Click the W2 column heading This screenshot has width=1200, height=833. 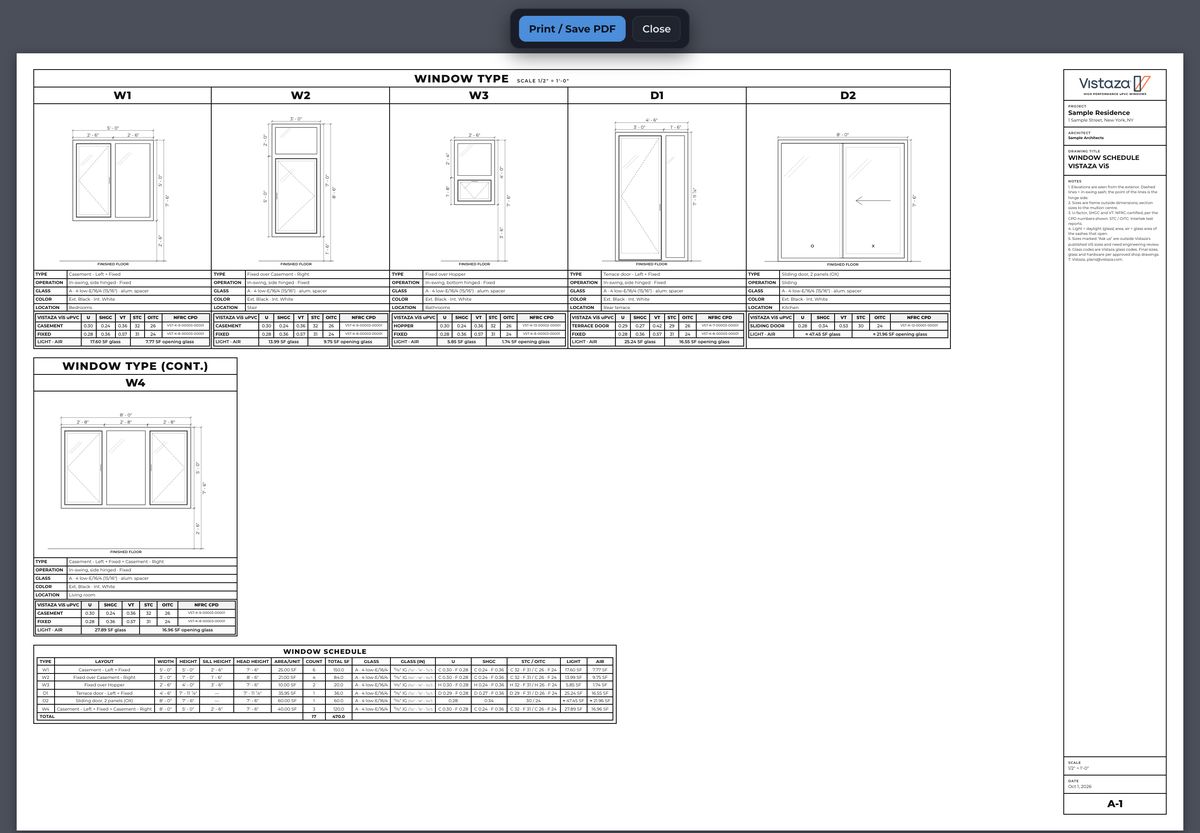[x=300, y=96]
